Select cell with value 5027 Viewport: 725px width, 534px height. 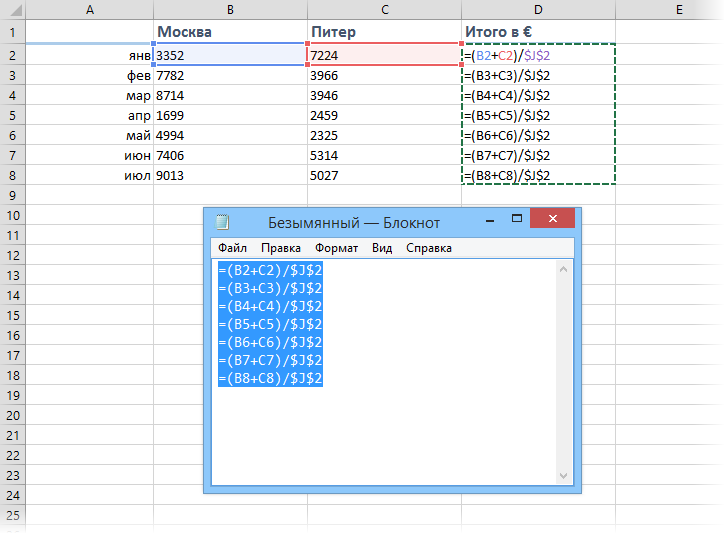(x=384, y=175)
